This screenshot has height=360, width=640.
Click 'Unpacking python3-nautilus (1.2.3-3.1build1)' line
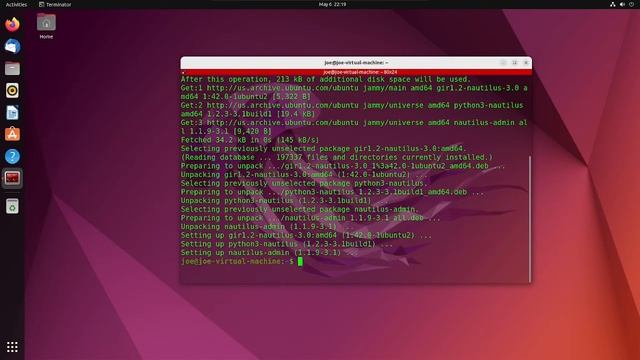coord(284,201)
